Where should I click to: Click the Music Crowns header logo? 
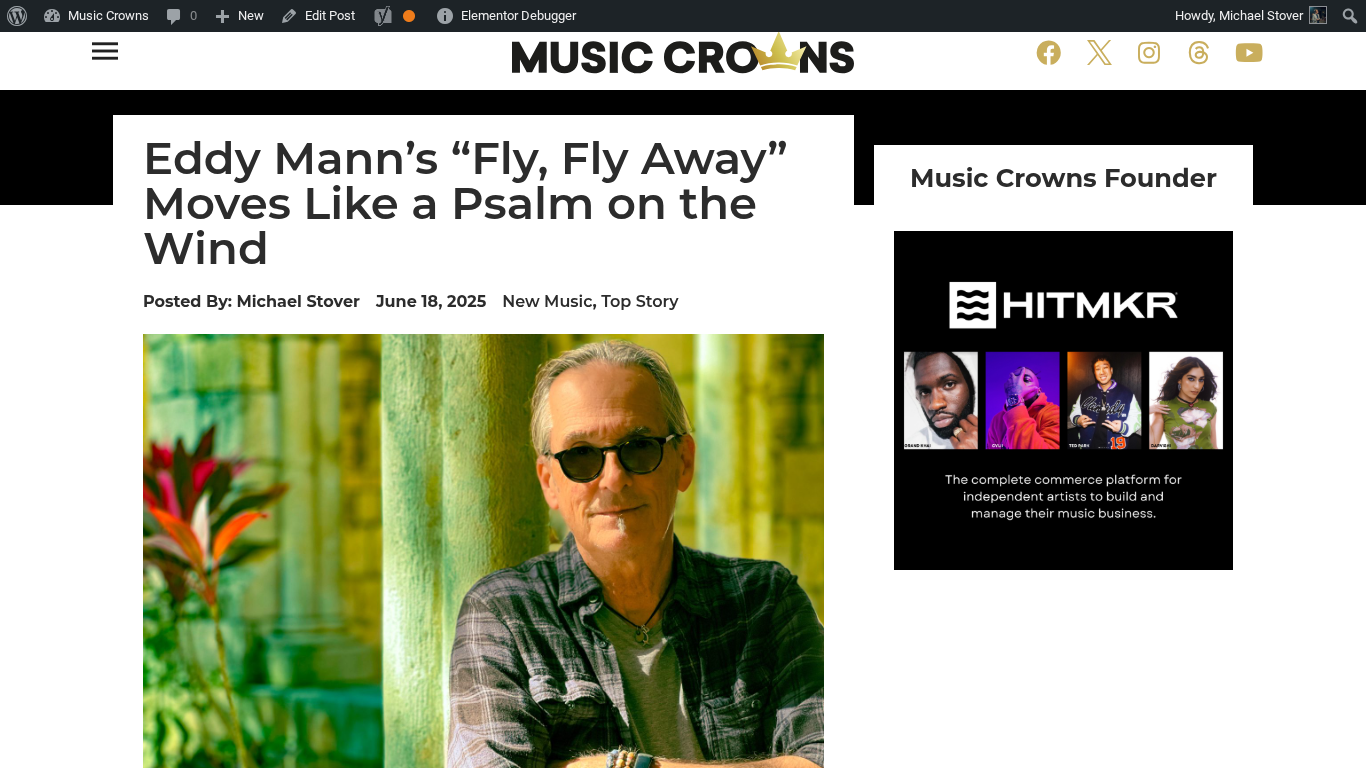point(683,55)
